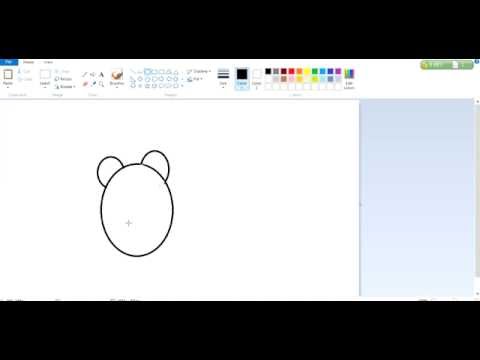Choose the Diamond shape
This screenshot has width=480, height=360.
point(140,79)
